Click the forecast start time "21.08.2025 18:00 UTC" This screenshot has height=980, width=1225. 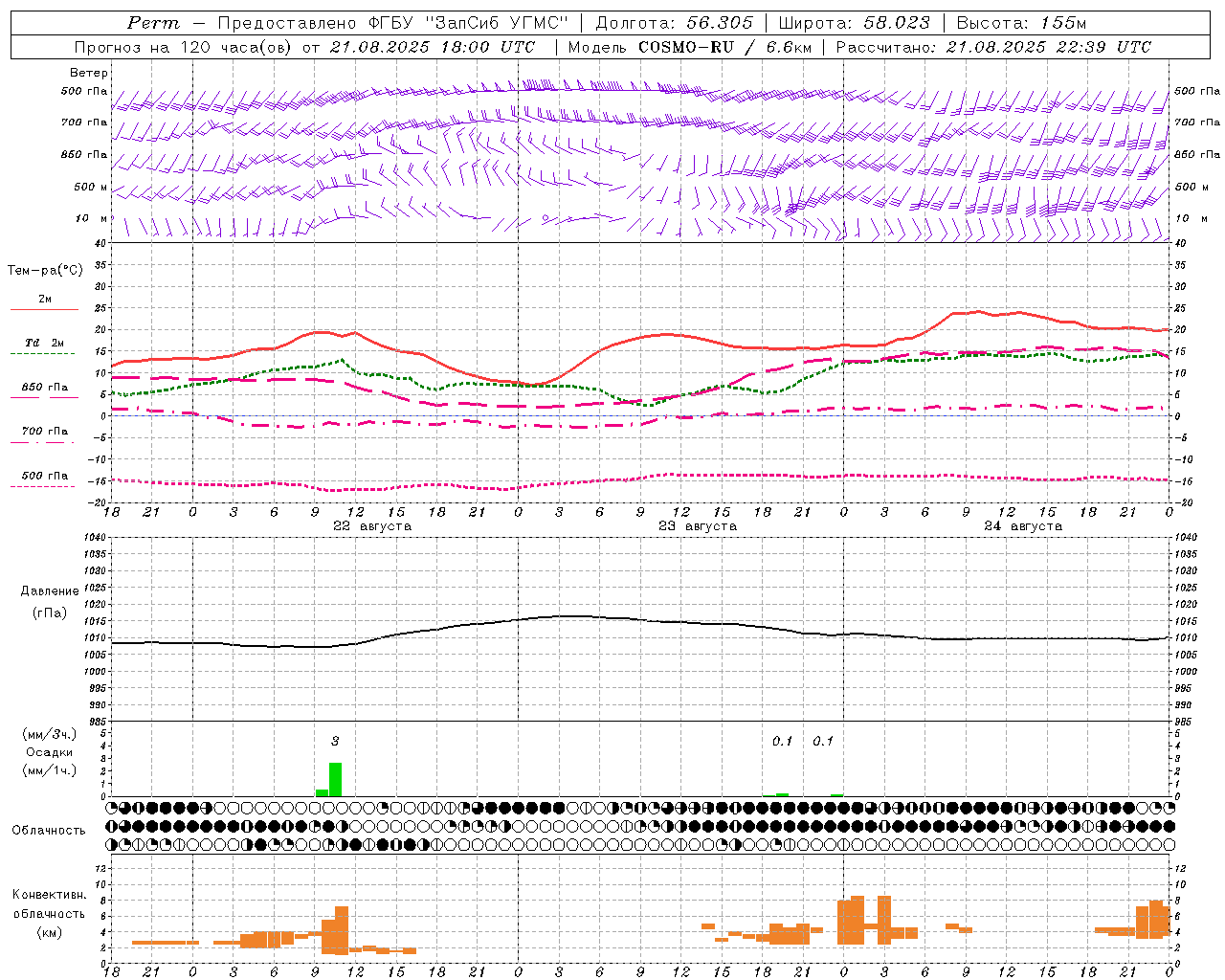point(433,47)
